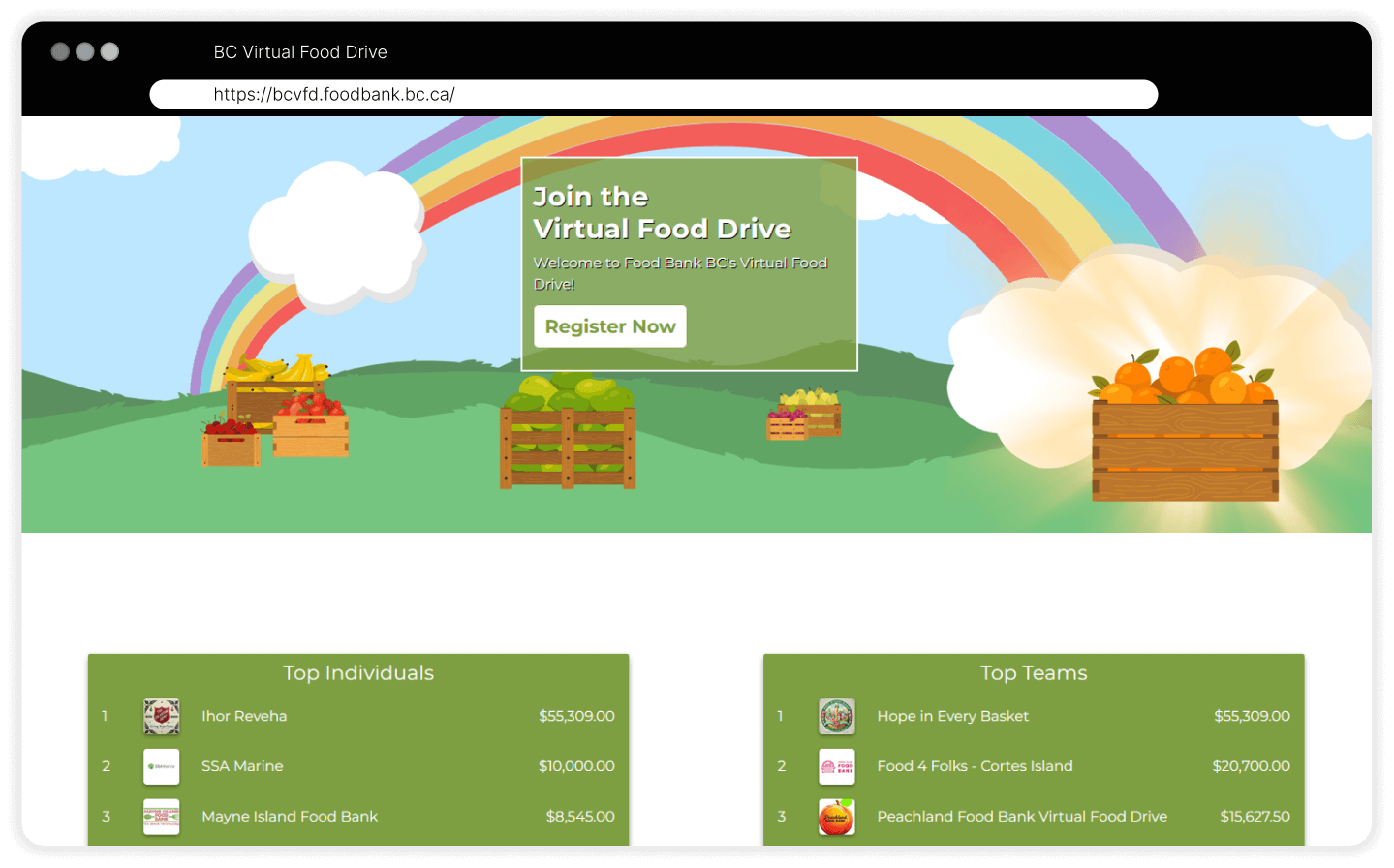Click the BC Virtual Food Drive title
The height and width of the screenshot is (868, 1394).
tap(299, 51)
